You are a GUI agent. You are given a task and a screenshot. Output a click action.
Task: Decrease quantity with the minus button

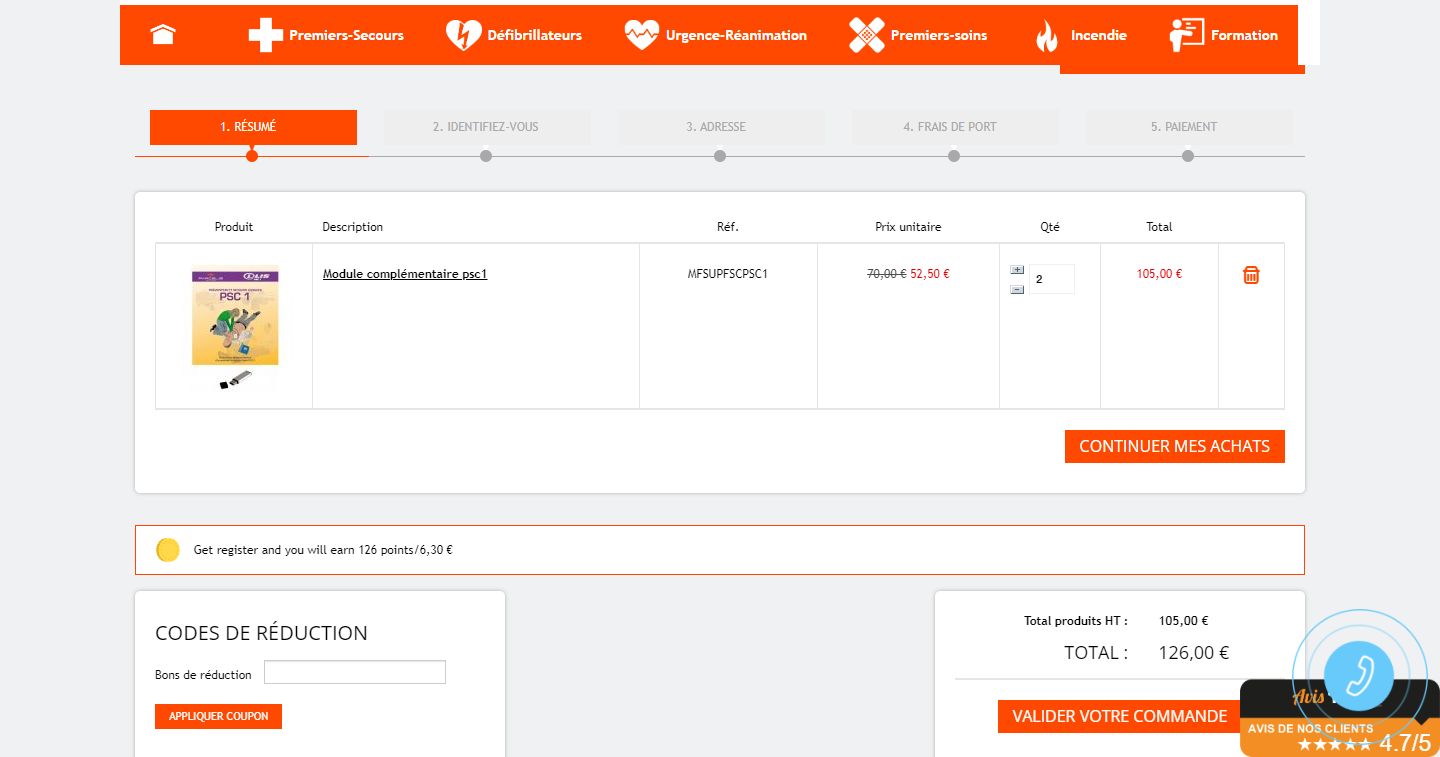1017,289
